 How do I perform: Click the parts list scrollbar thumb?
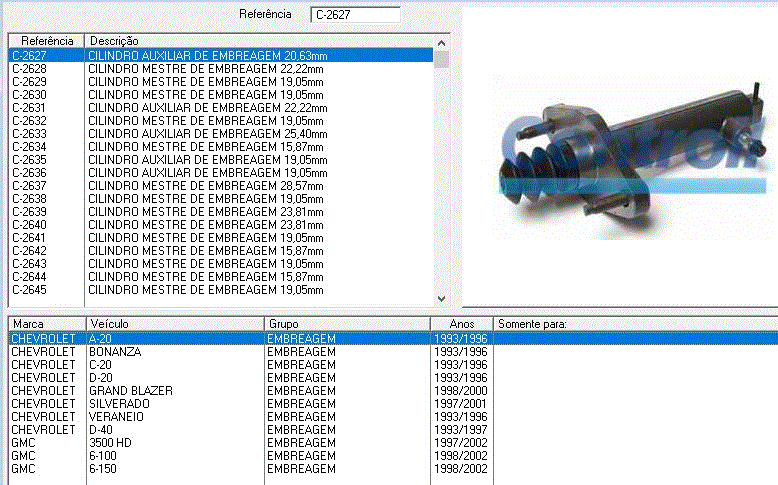[441, 57]
